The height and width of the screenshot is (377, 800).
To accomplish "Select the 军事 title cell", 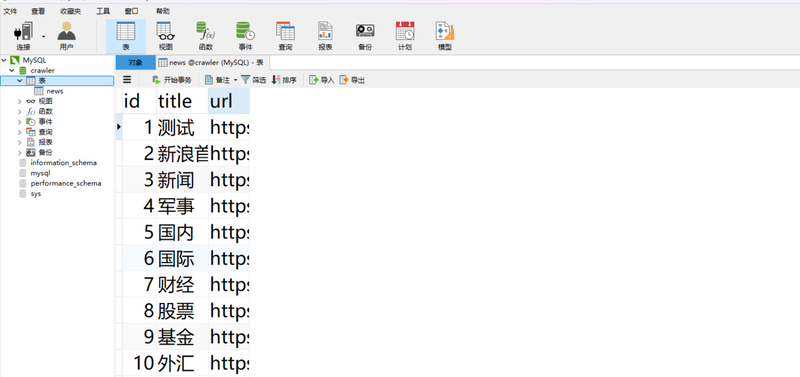I will [182, 206].
